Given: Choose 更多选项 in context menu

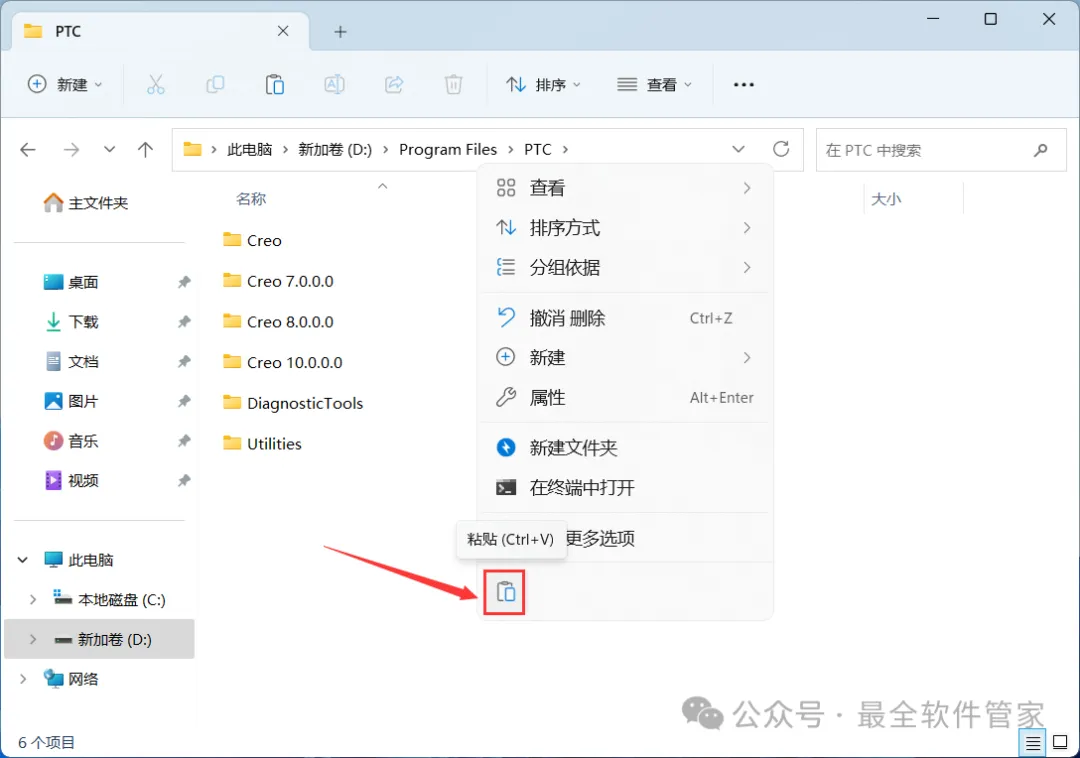Looking at the screenshot, I should 599,538.
